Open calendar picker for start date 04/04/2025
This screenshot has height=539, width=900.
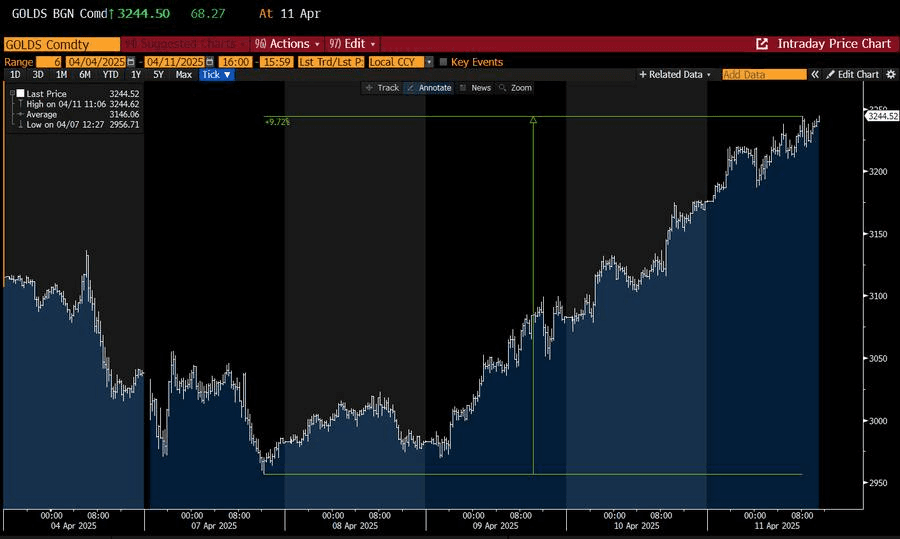130,62
